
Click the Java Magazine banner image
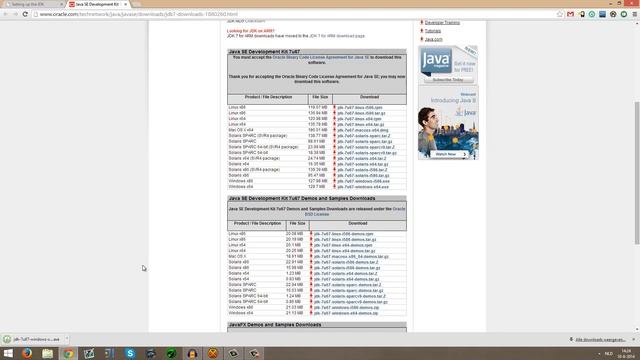click(x=448, y=64)
